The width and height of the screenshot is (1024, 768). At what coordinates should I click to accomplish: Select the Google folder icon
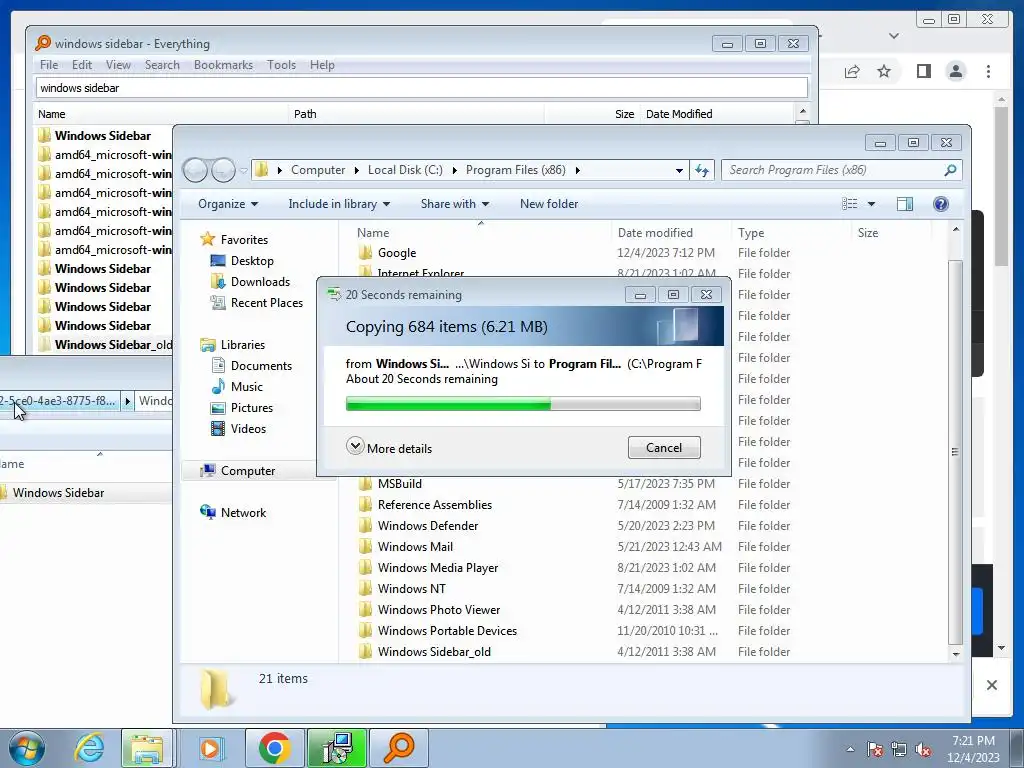point(366,253)
